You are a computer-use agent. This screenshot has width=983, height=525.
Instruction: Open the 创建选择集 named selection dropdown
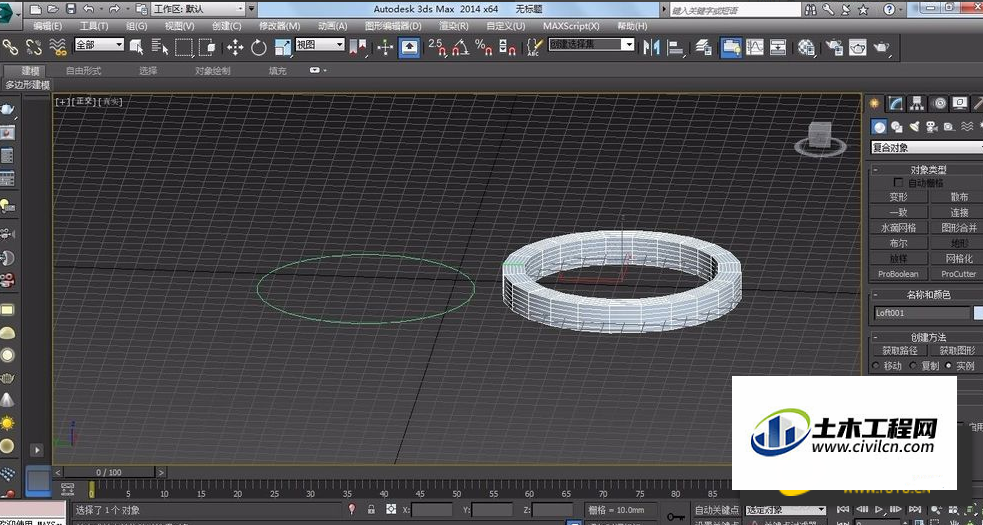click(592, 45)
